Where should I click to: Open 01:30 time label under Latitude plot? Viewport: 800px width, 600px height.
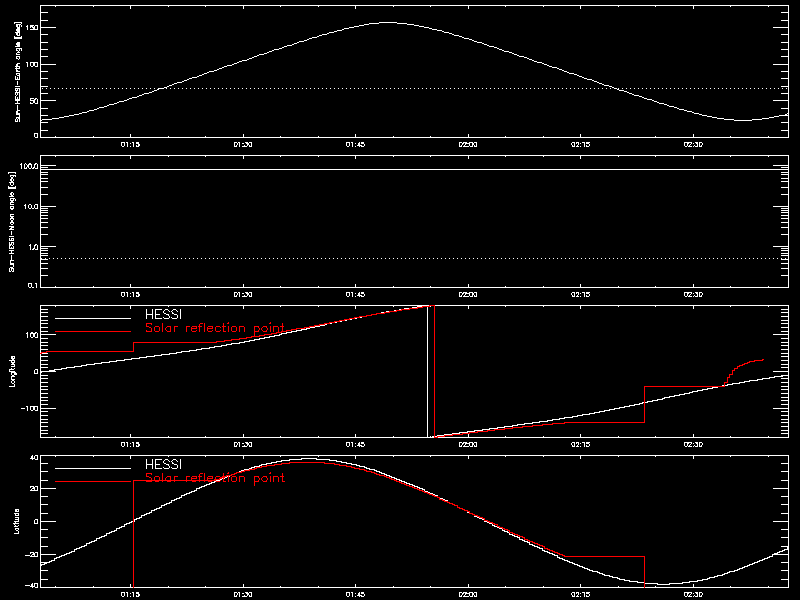coord(243,595)
